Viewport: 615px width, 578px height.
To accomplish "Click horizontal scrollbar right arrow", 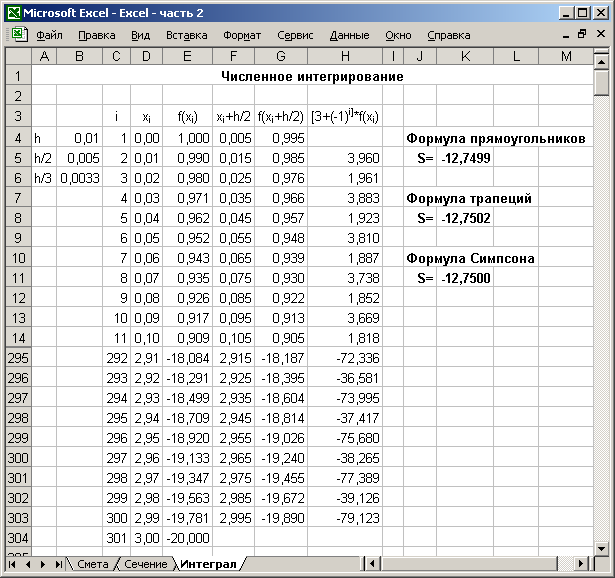I will click(x=580, y=564).
